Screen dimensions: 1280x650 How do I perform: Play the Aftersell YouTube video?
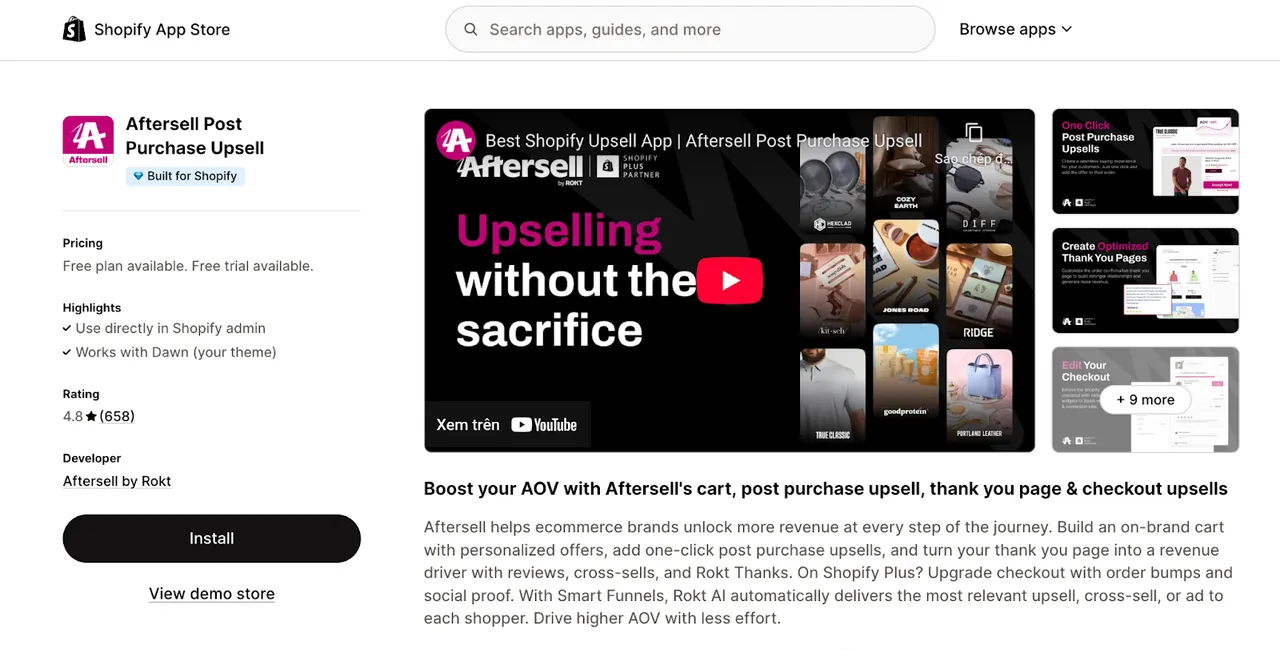click(x=730, y=281)
